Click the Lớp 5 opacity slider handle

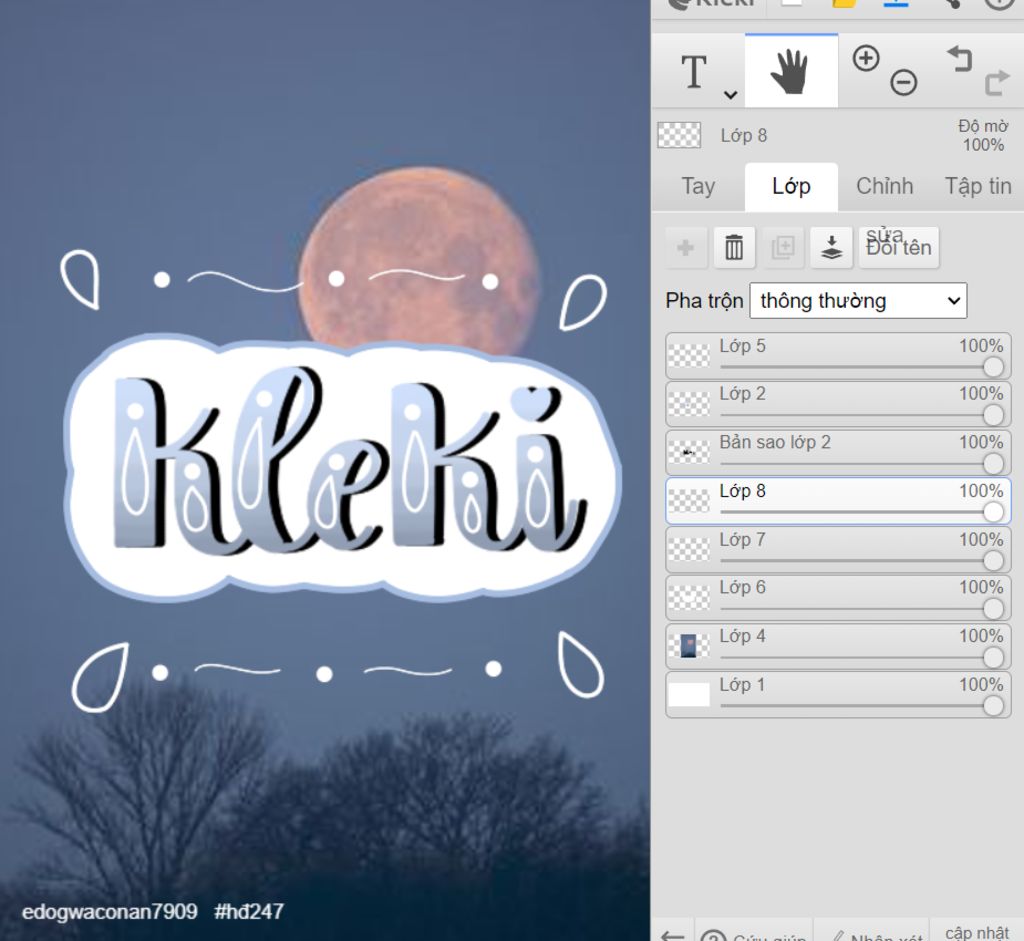[993, 367]
